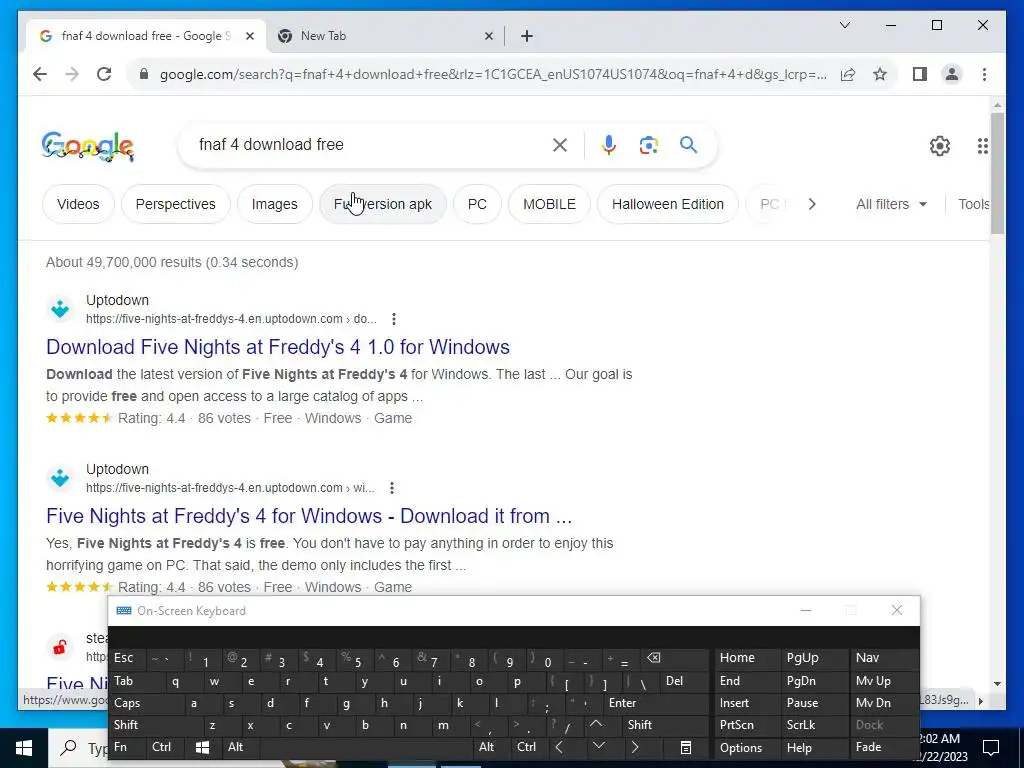
Task: Start voice search with the microphone
Action: pos(609,145)
